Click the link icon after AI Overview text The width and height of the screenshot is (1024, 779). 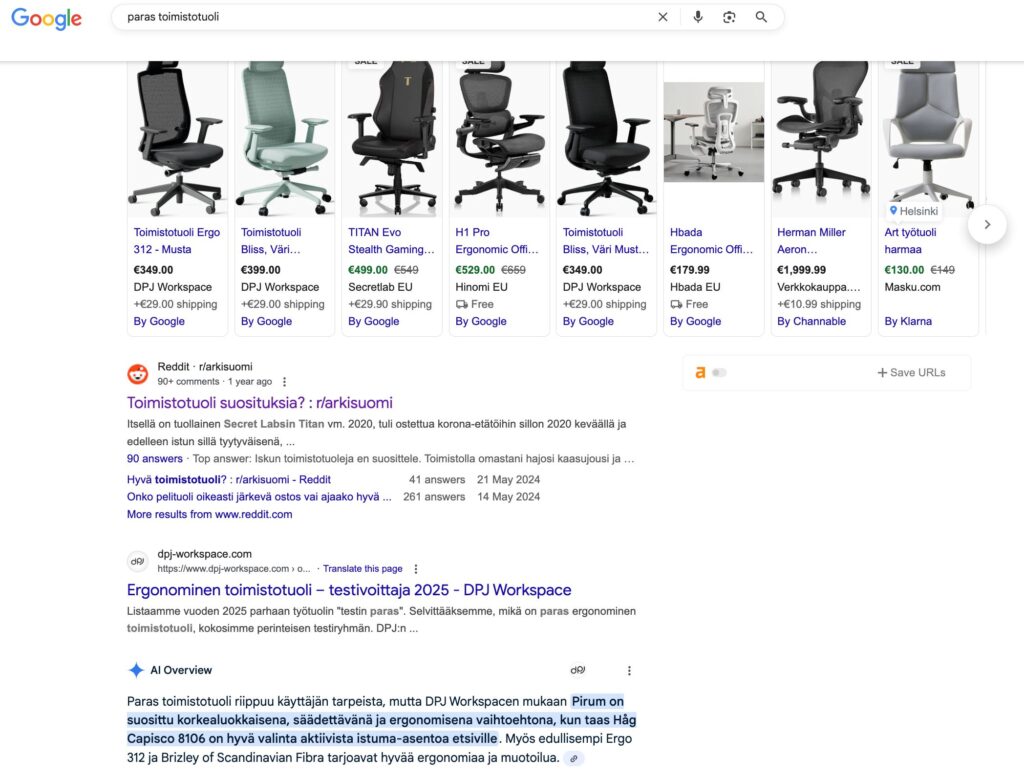pyautogui.click(x=573, y=759)
